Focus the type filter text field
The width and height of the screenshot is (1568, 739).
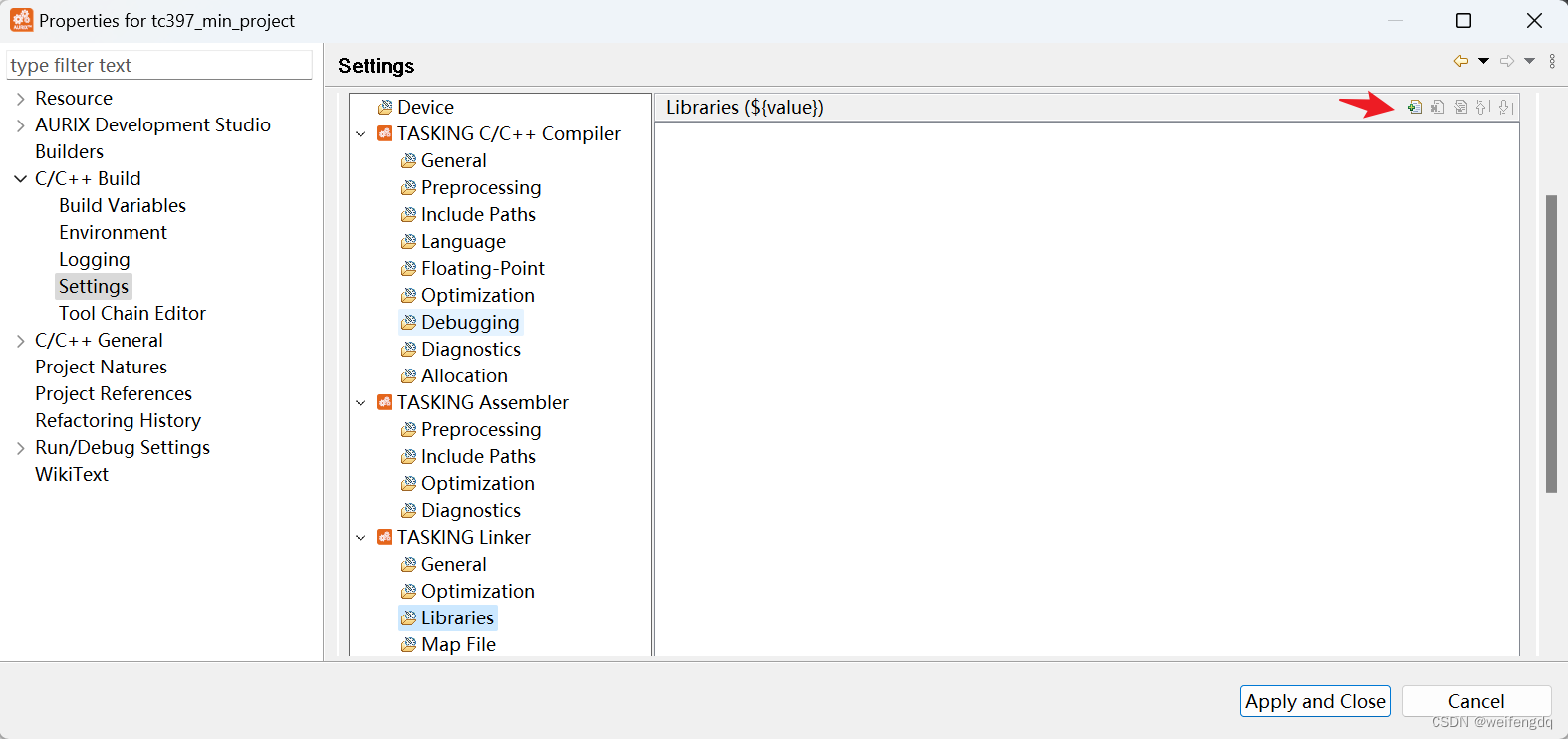[x=159, y=65]
